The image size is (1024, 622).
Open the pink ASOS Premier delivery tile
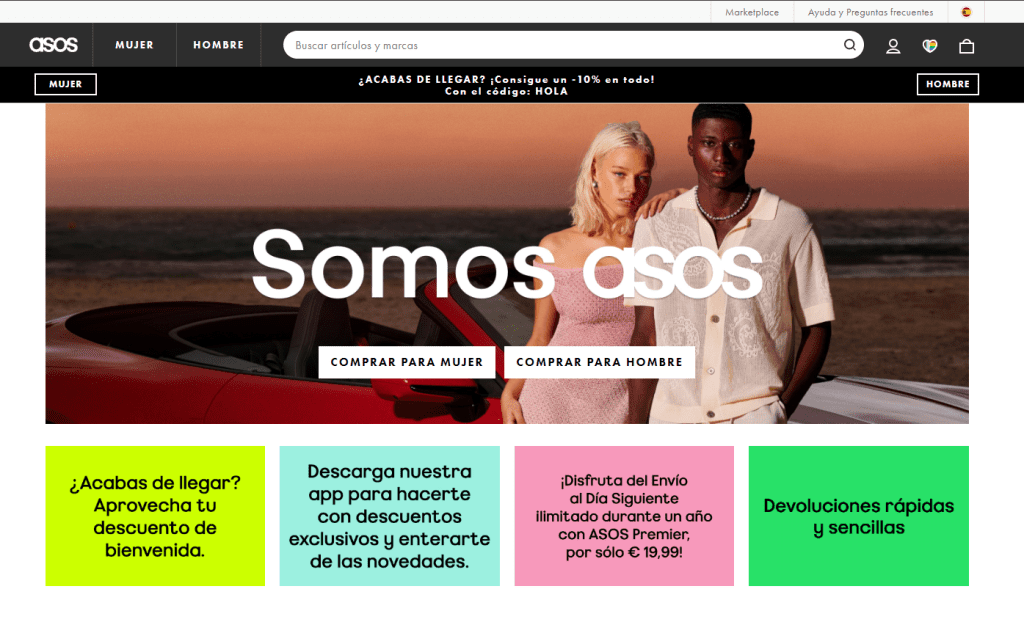point(624,516)
